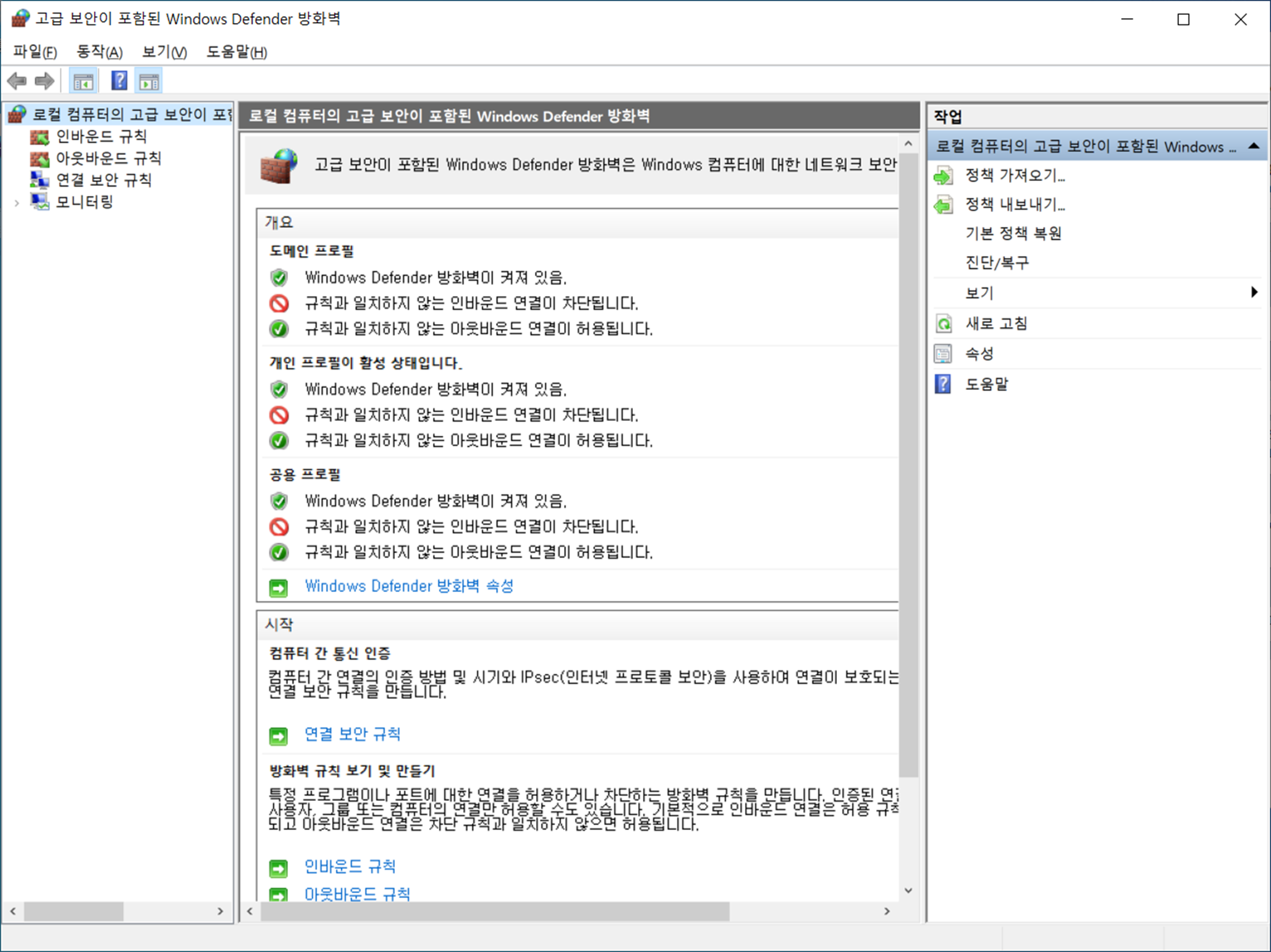Open the 보기 submenu in the actions pane

(x=979, y=292)
